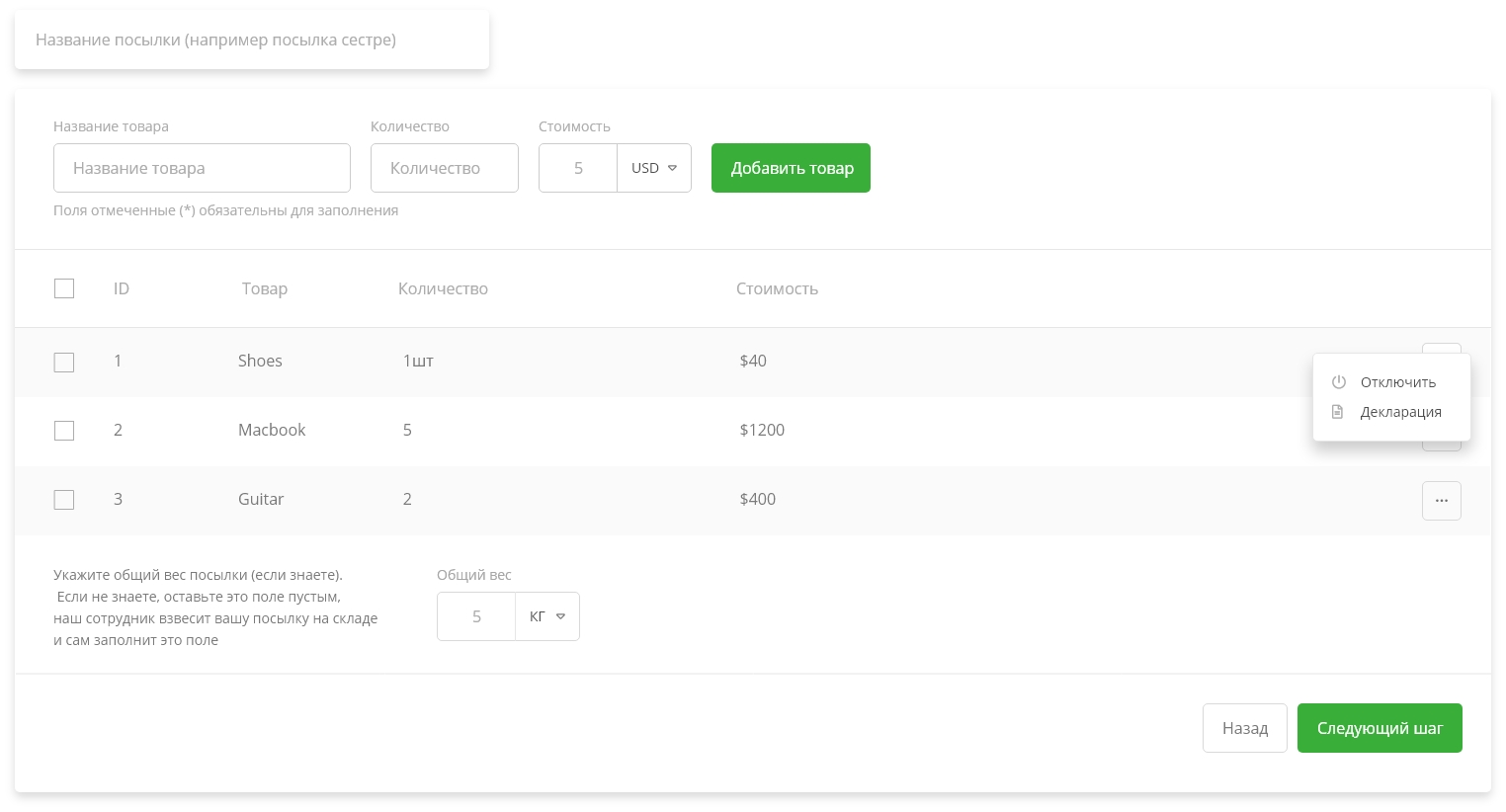Viewport: 1506px width, 812px height.
Task: Select Декларация in the popup menu
Action: pyautogui.click(x=1400, y=412)
